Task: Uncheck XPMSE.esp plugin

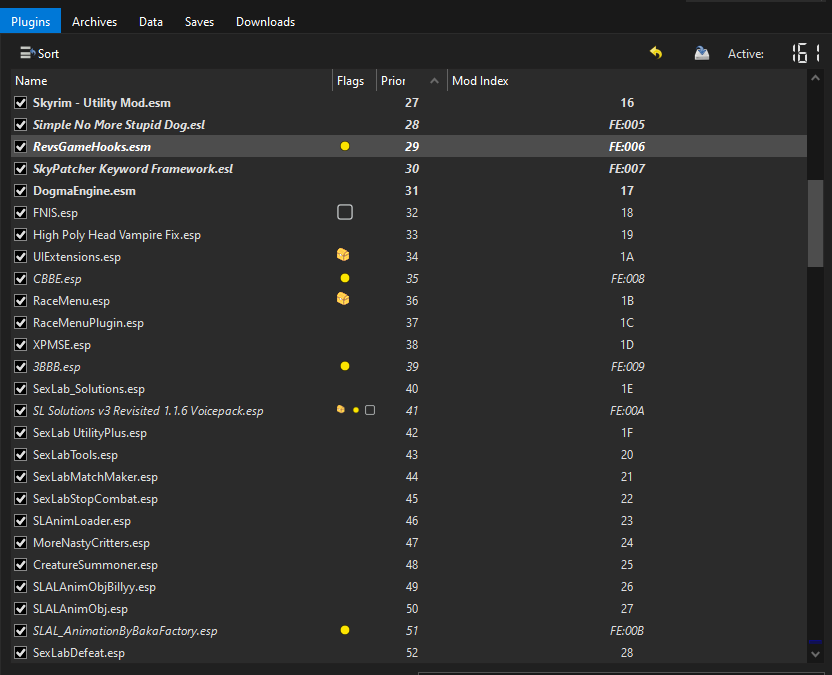Action: 21,345
